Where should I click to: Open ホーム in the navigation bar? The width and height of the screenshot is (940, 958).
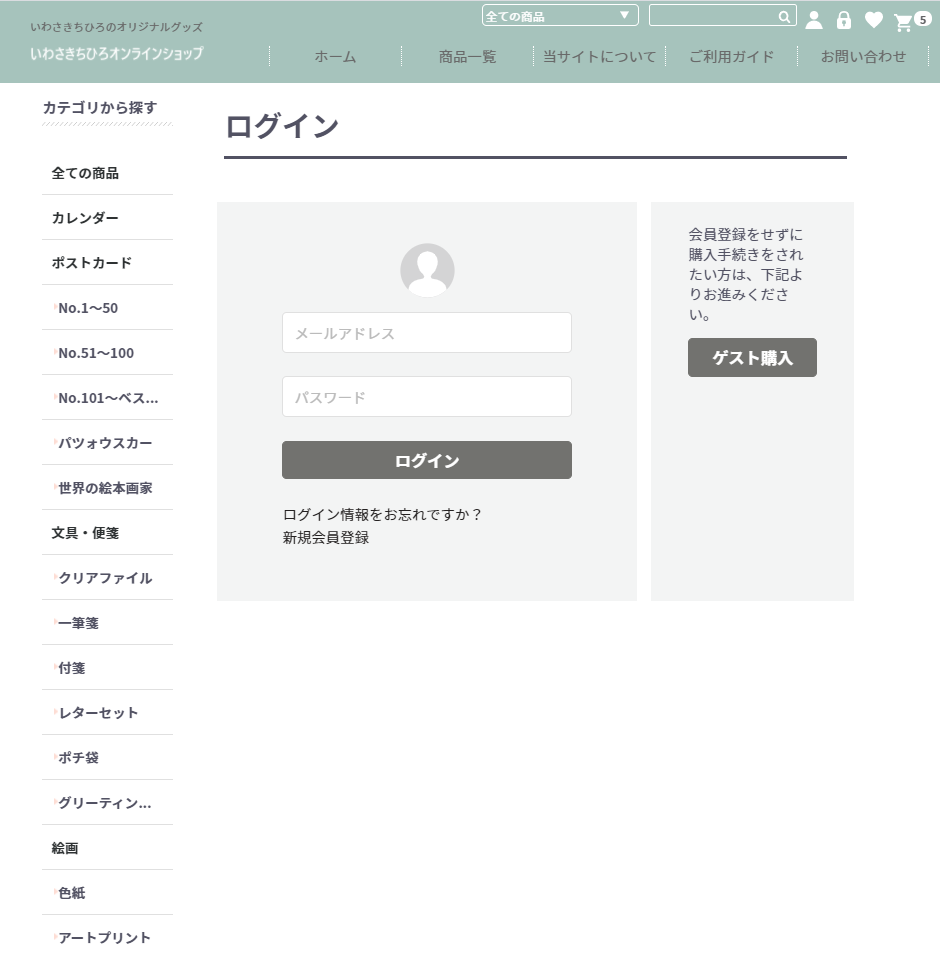335,57
